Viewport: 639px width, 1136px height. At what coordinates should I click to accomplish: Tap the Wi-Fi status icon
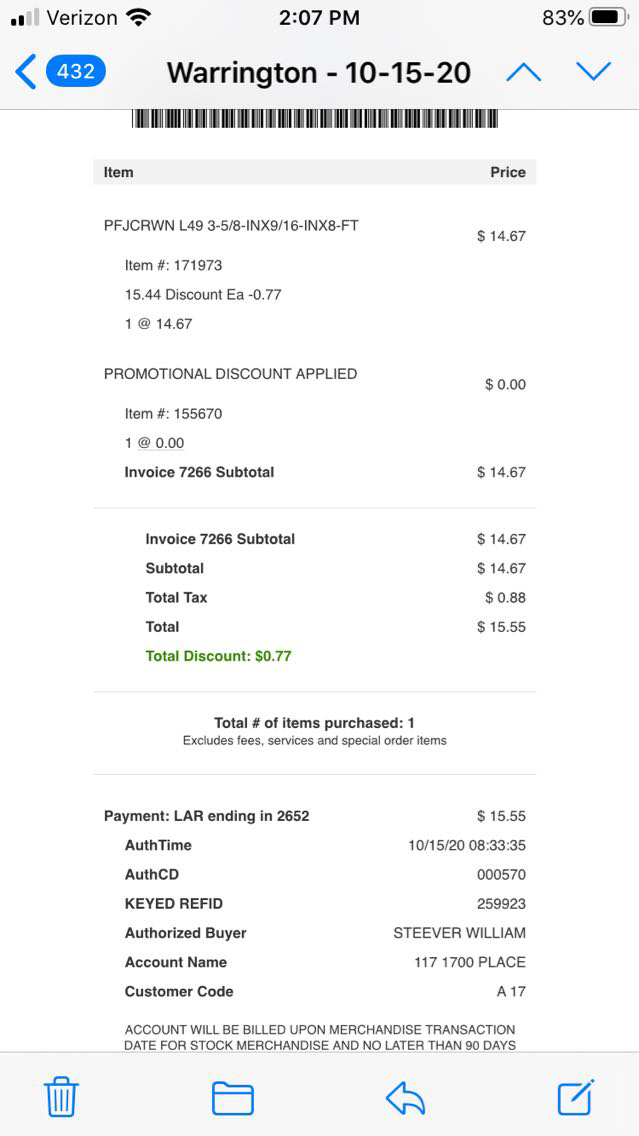[139, 18]
